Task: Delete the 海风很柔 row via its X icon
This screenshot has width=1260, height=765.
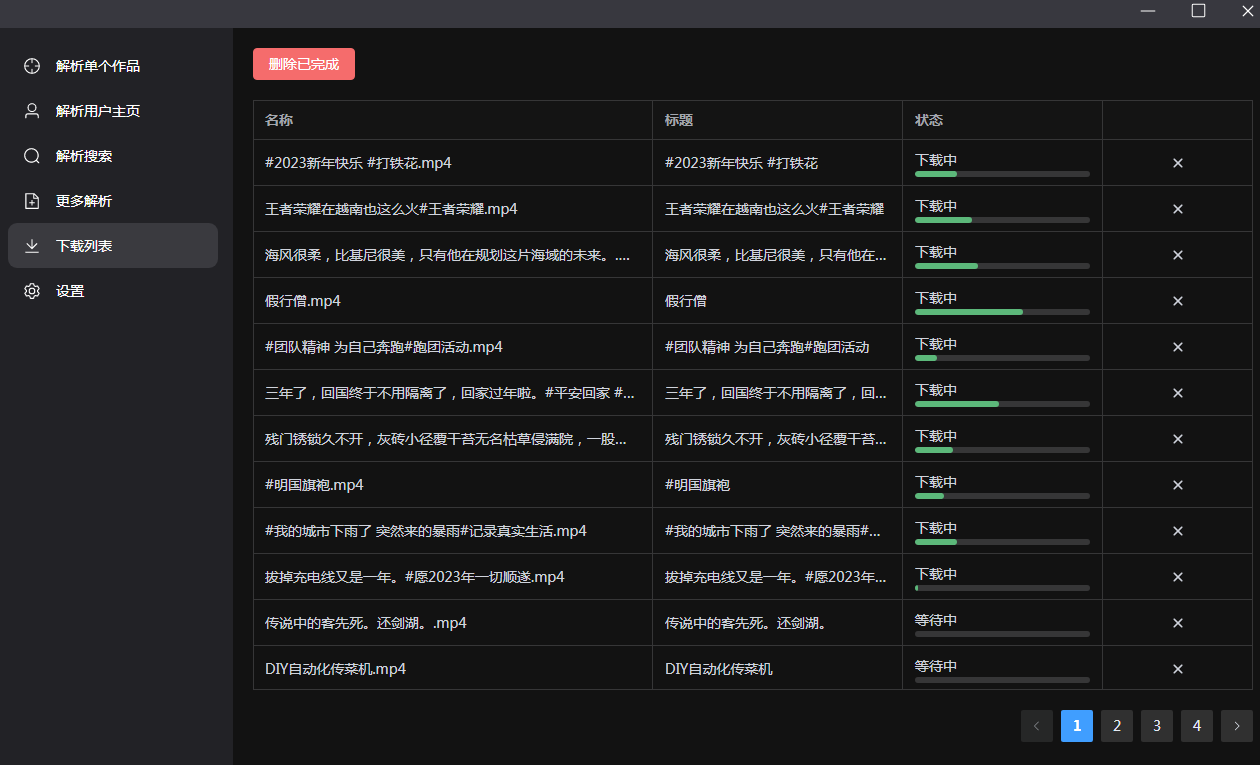Action: (1178, 255)
